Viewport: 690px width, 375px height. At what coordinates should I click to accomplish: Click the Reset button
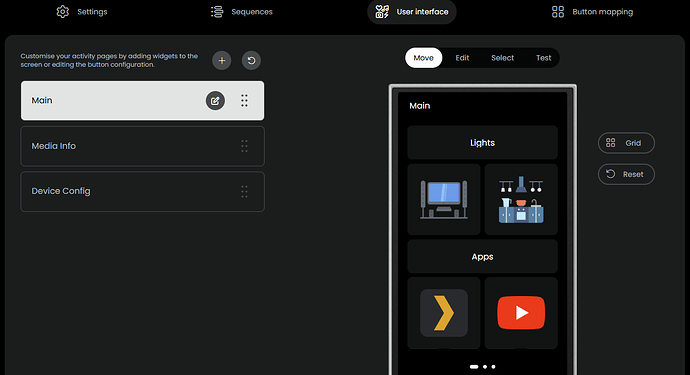(626, 174)
